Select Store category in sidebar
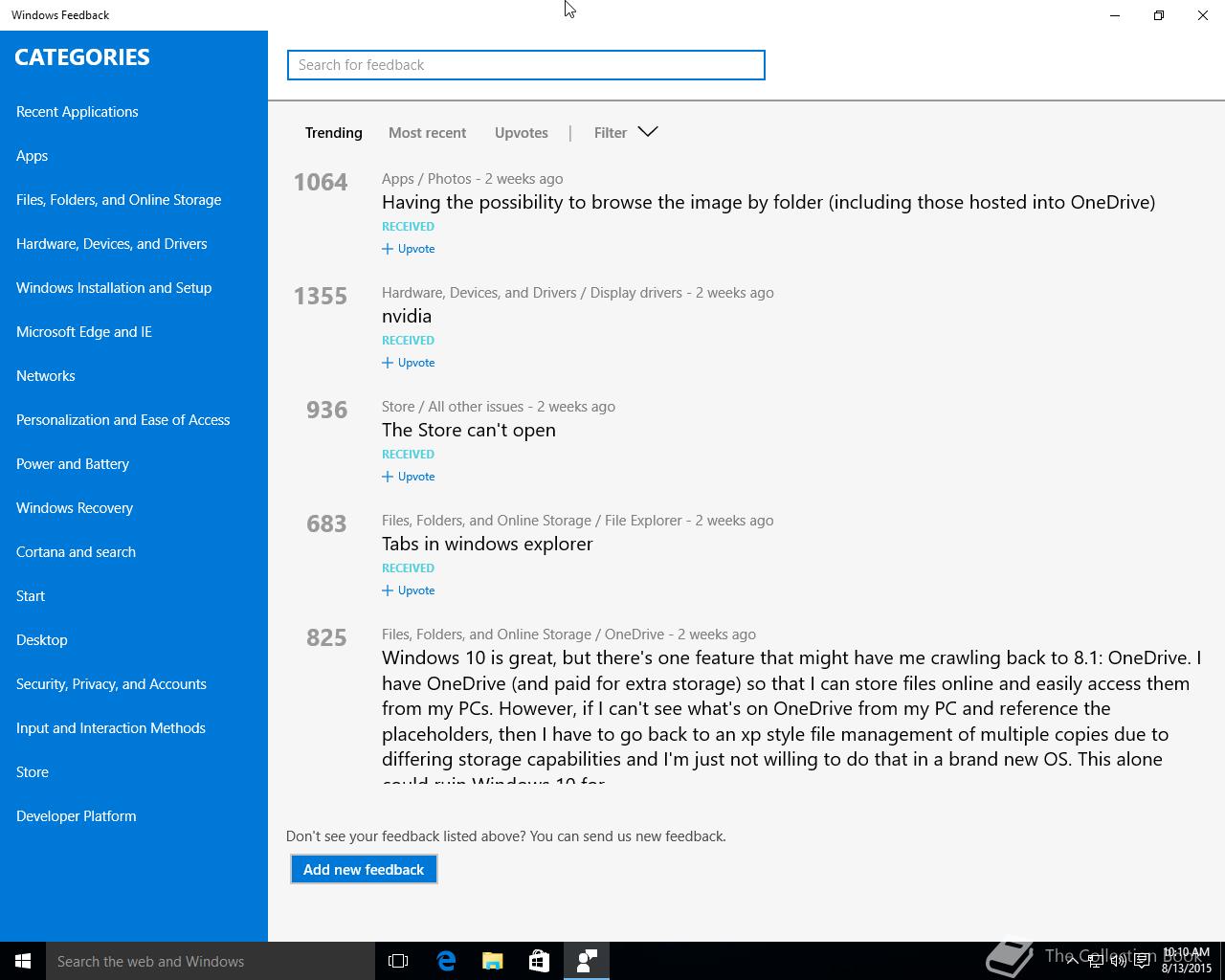 33,772
